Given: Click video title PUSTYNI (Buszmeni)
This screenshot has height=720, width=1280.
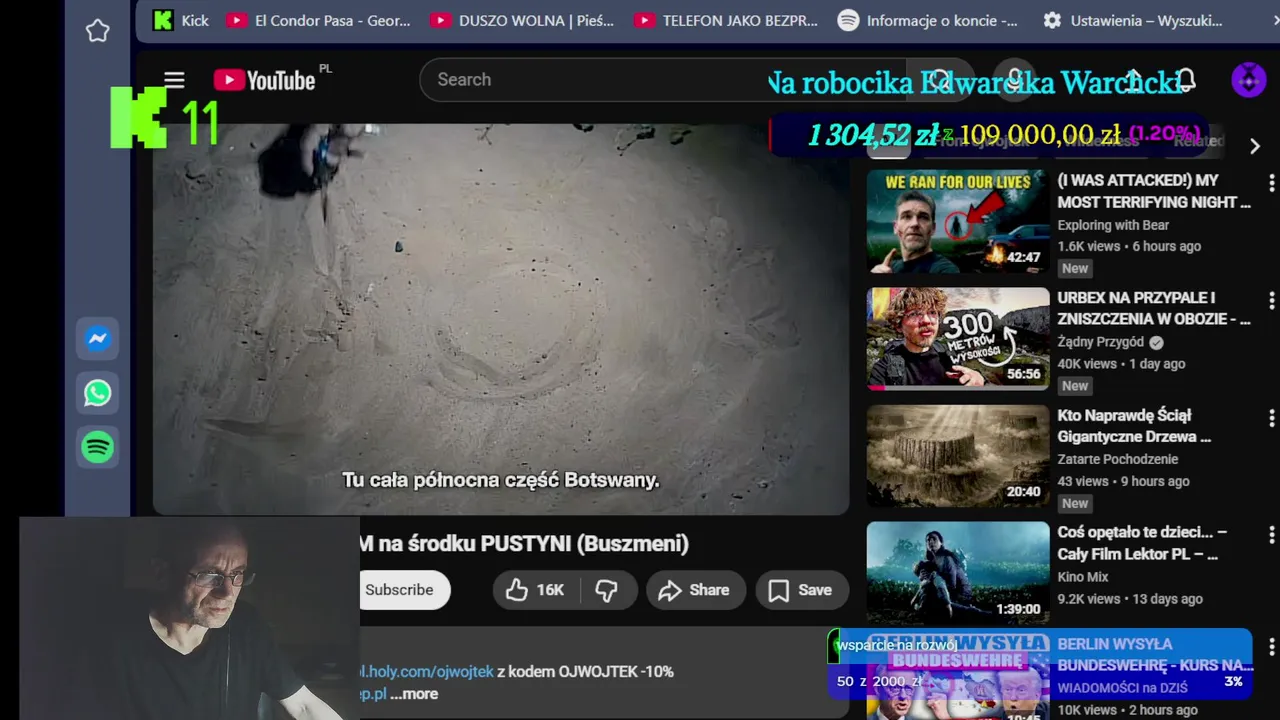Looking at the screenshot, I should [524, 543].
